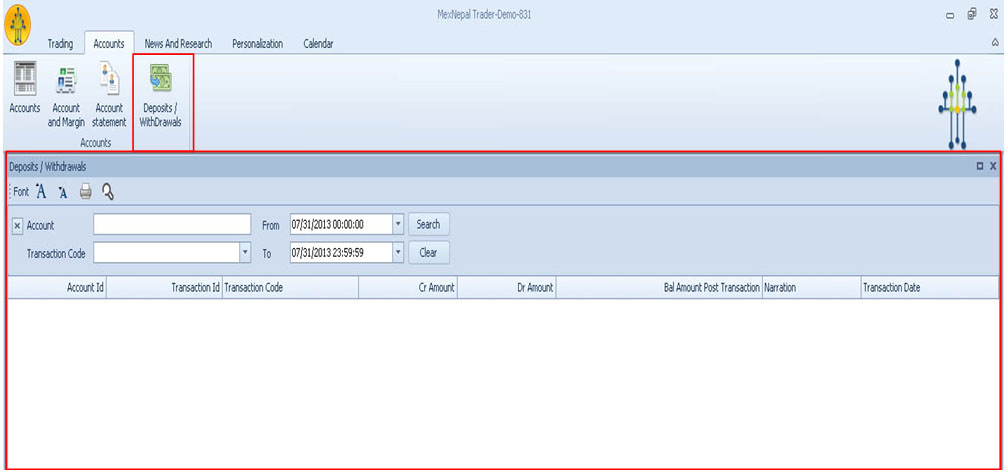Click the Search button

[x=428, y=225]
